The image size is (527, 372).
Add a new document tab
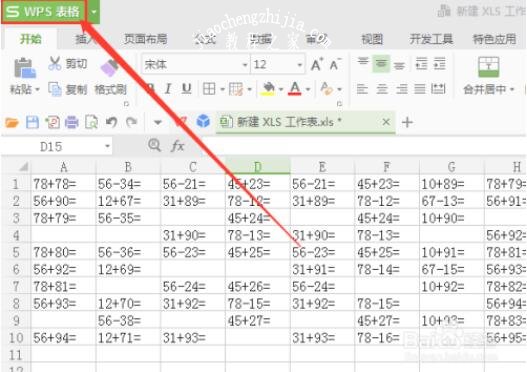point(407,122)
